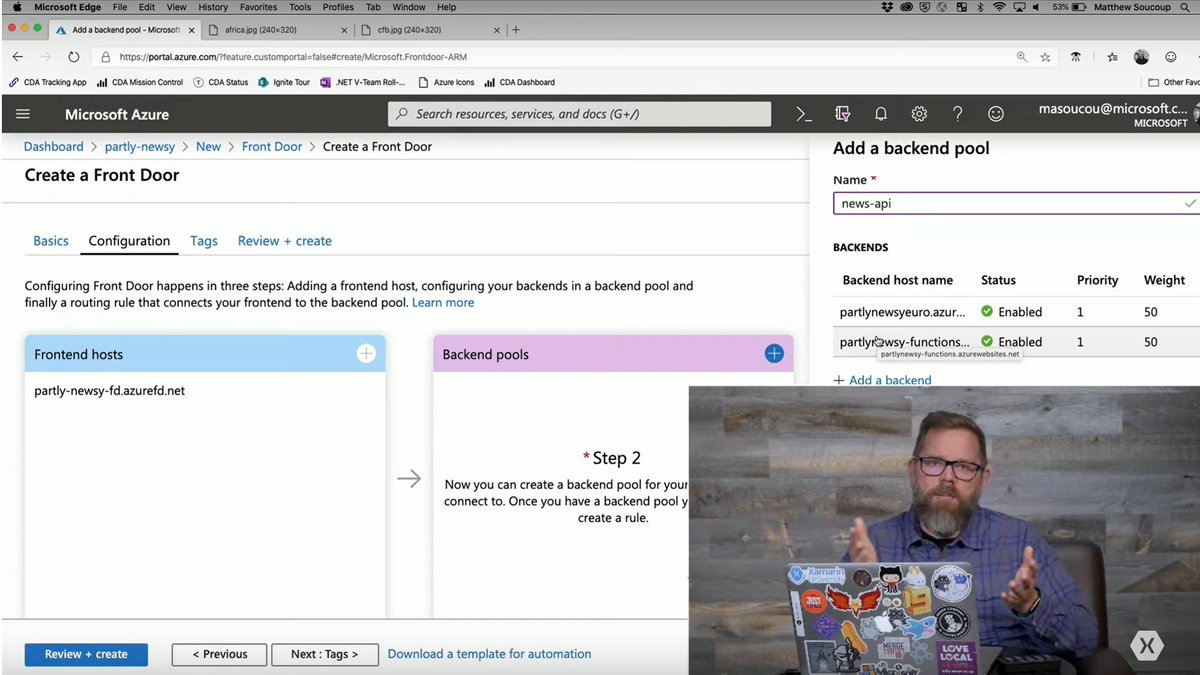Select the Basics tab
The height and width of the screenshot is (675, 1200).
click(51, 241)
